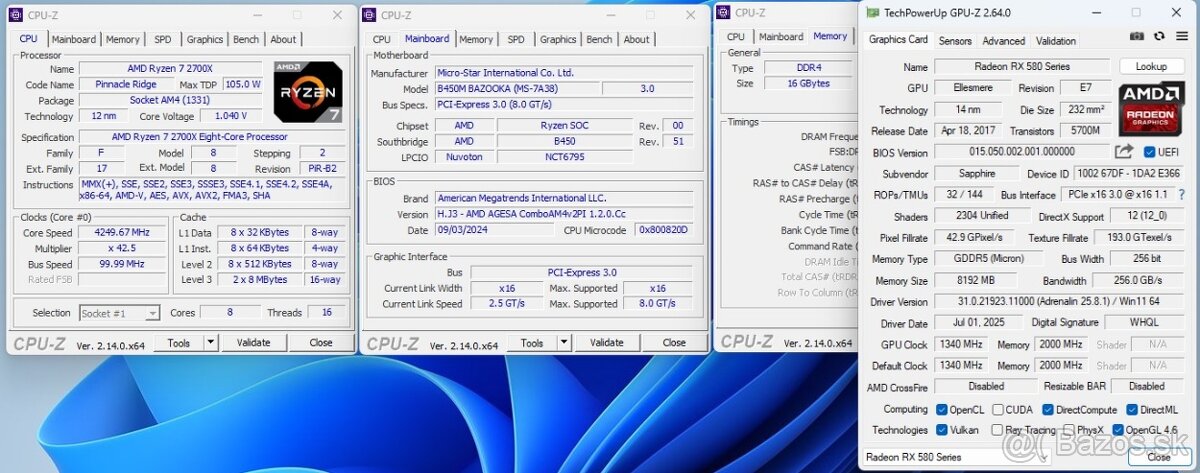Click the Subvendor value Sapphire
This screenshot has width=1200, height=473.
(978, 174)
